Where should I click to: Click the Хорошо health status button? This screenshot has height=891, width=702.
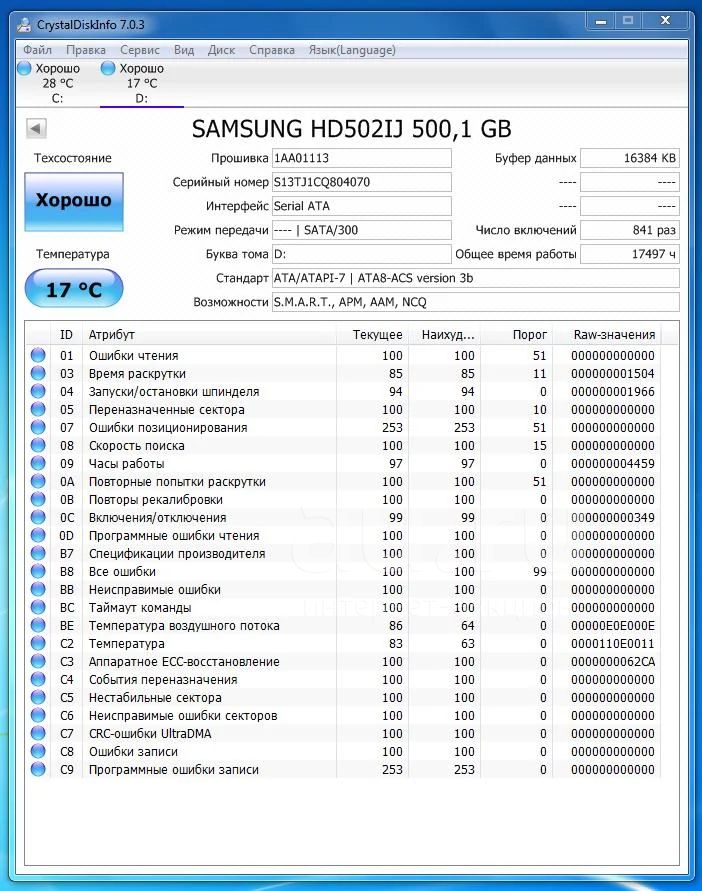click(x=74, y=202)
